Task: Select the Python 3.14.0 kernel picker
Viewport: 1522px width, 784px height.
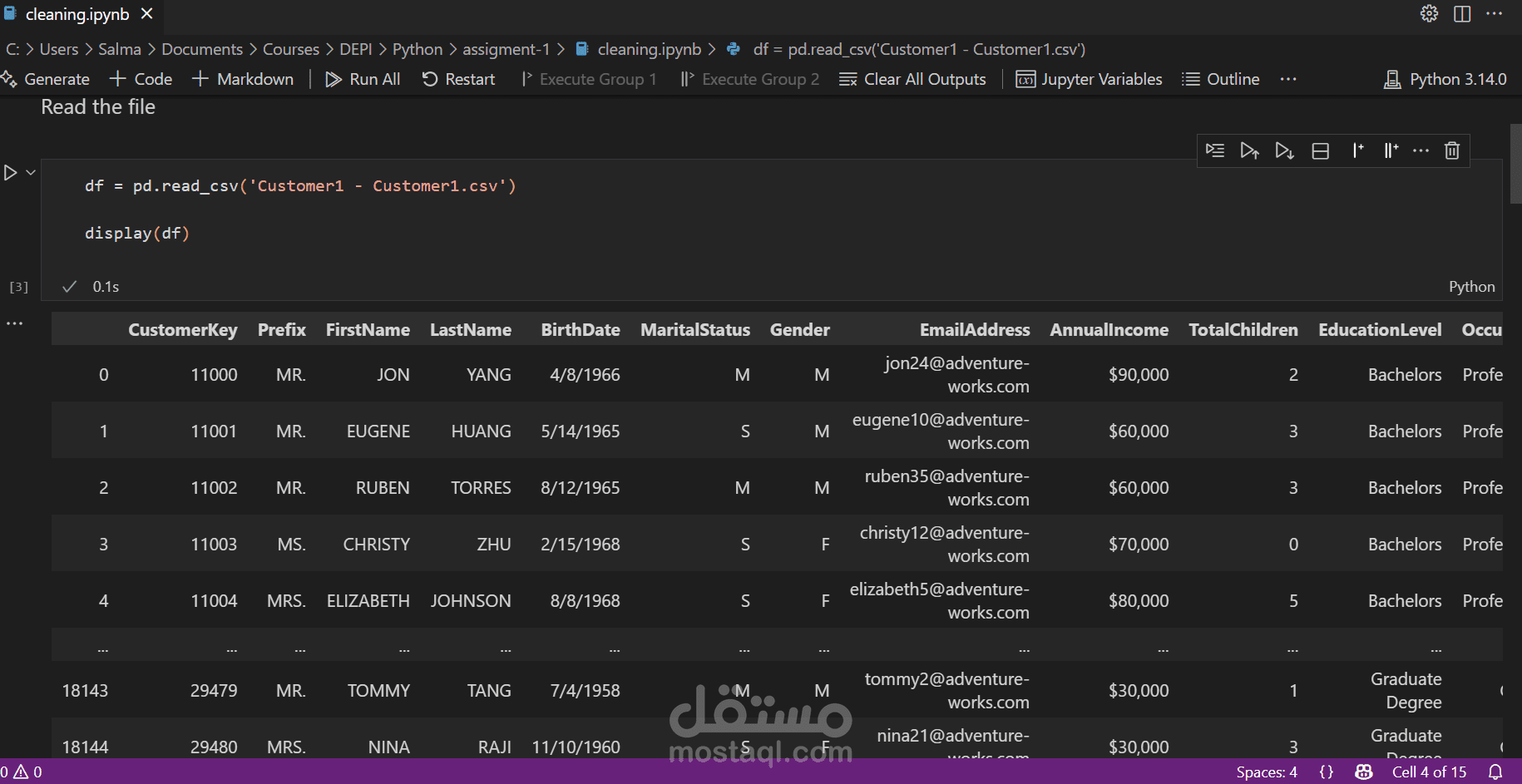Action: (1445, 79)
